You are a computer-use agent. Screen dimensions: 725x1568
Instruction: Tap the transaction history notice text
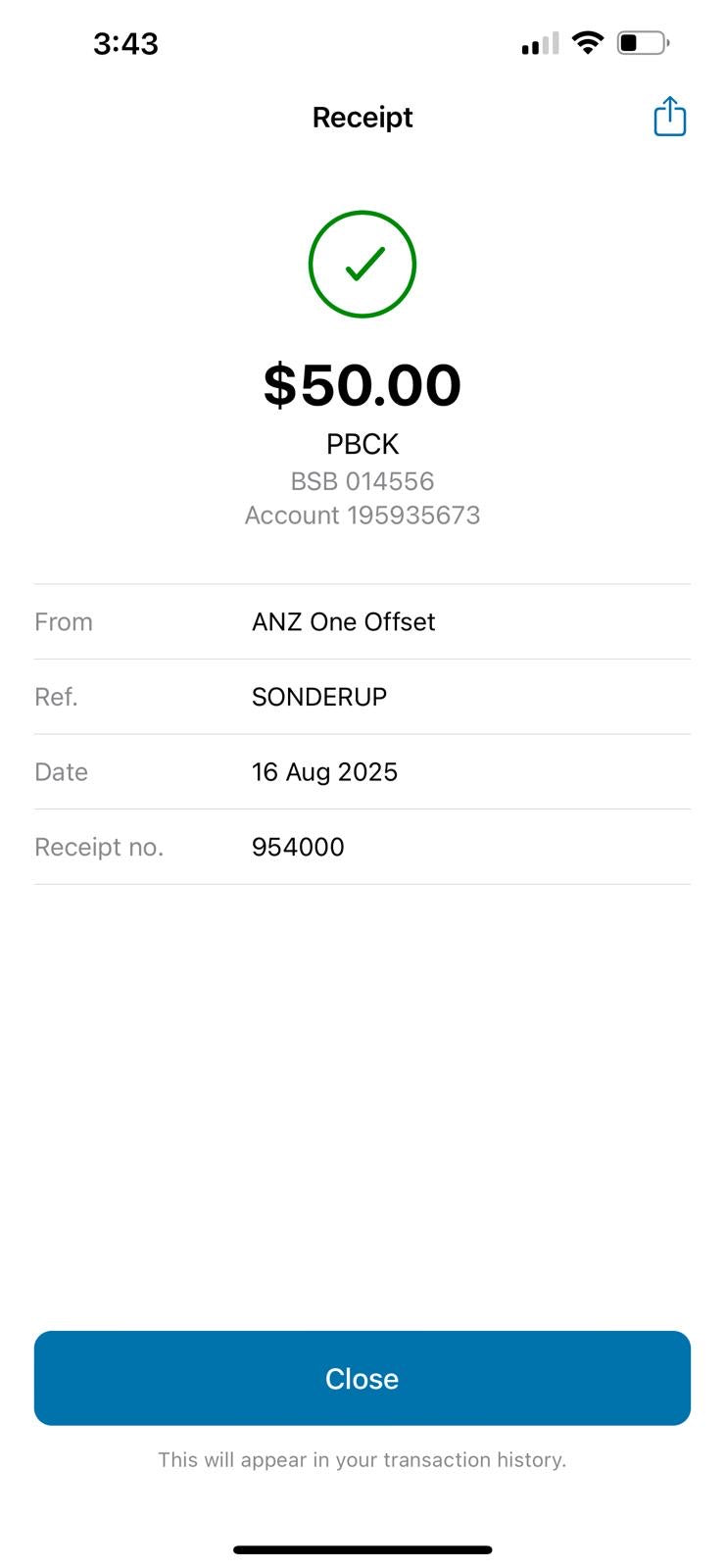(x=362, y=1460)
